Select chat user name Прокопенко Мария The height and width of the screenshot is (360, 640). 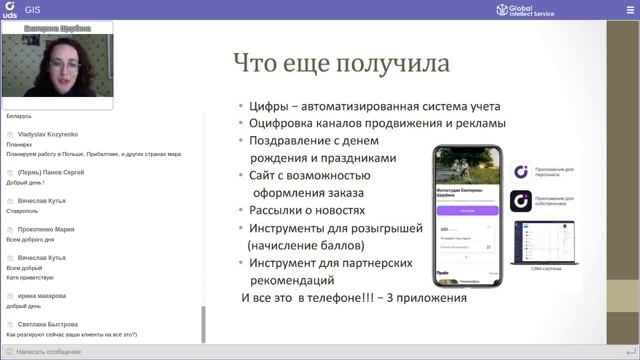tap(46, 229)
